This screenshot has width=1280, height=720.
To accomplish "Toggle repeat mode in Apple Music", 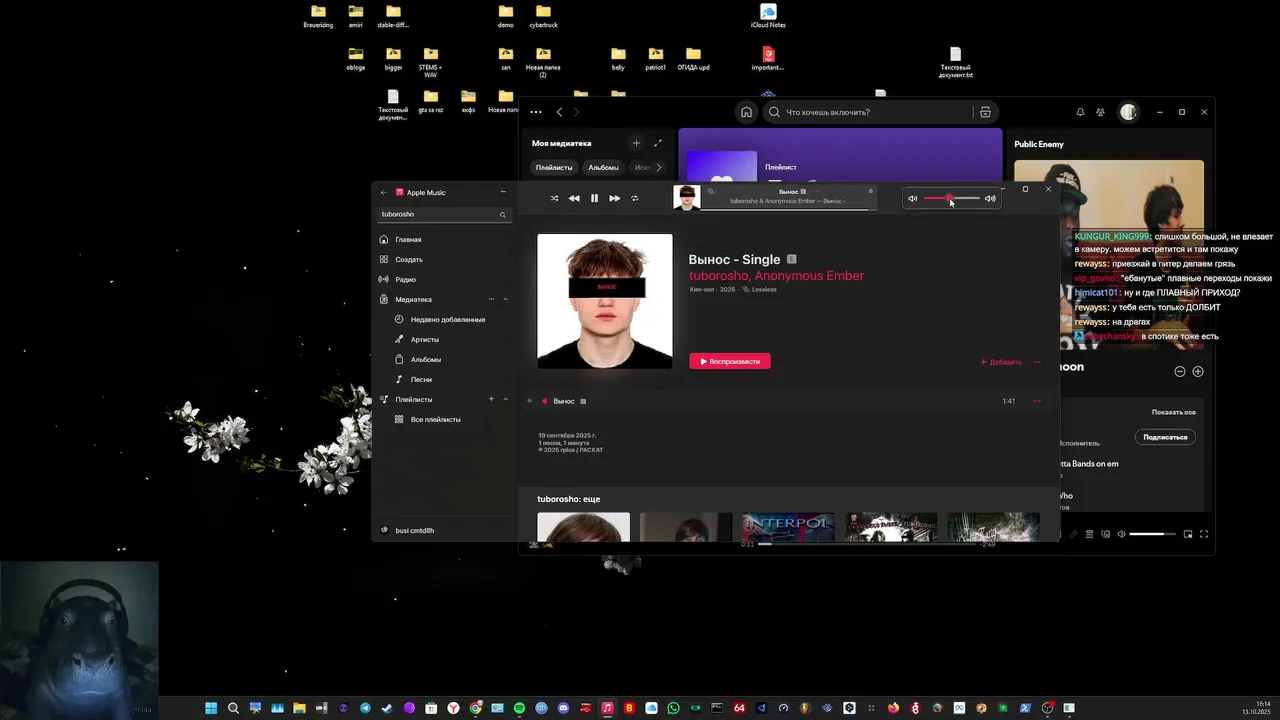I will point(634,198).
